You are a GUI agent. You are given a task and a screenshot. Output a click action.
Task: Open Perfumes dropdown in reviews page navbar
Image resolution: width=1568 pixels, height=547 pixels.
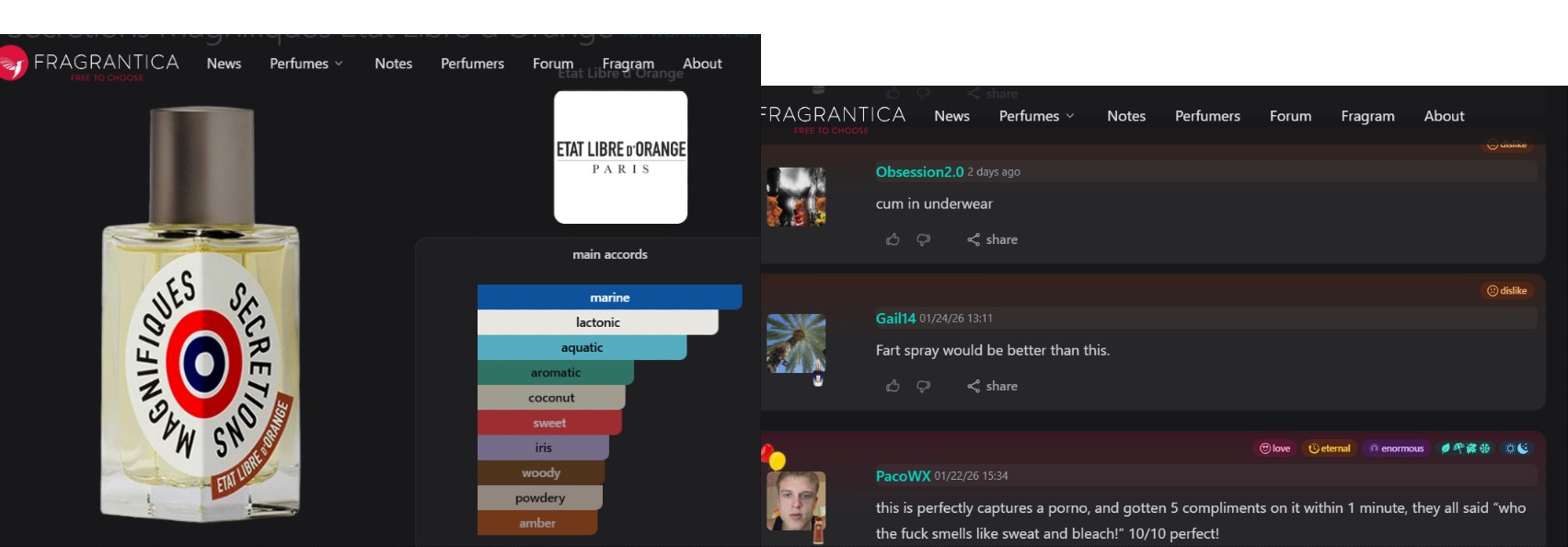tap(1036, 116)
